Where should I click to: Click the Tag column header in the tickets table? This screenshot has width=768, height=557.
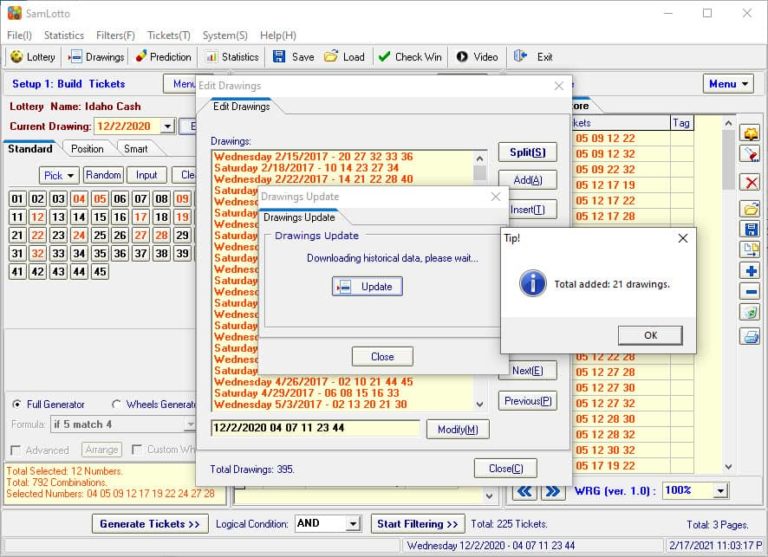click(x=681, y=123)
